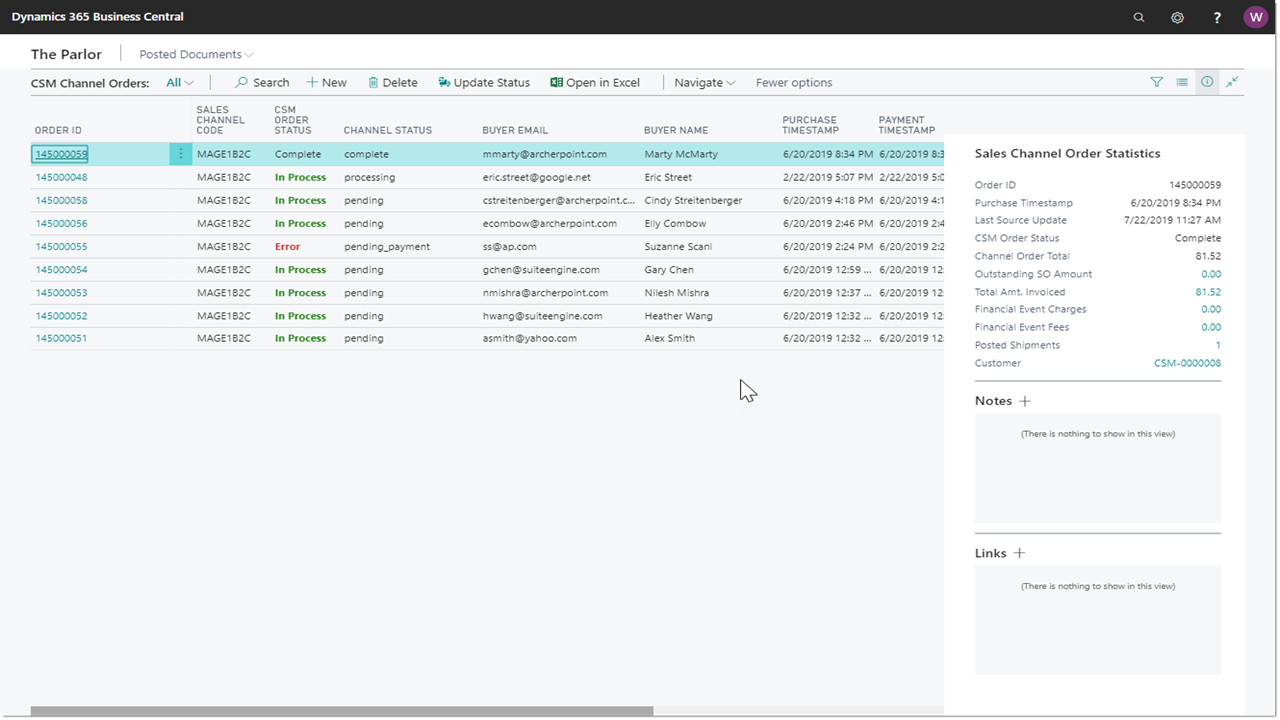Toggle the FactBox information pane icon
The width and height of the screenshot is (1280, 720).
[x=1207, y=82]
